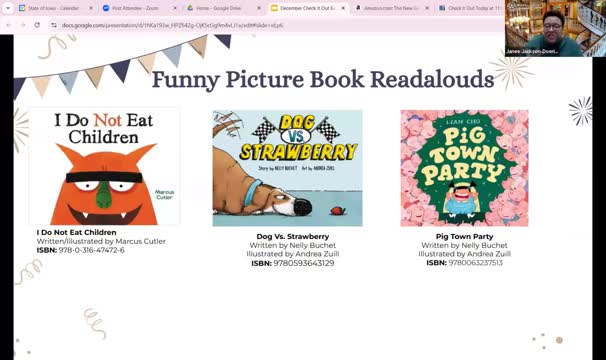The width and height of the screenshot is (606, 360).
Task: Select the December Check It Out tab
Action: click(308, 8)
